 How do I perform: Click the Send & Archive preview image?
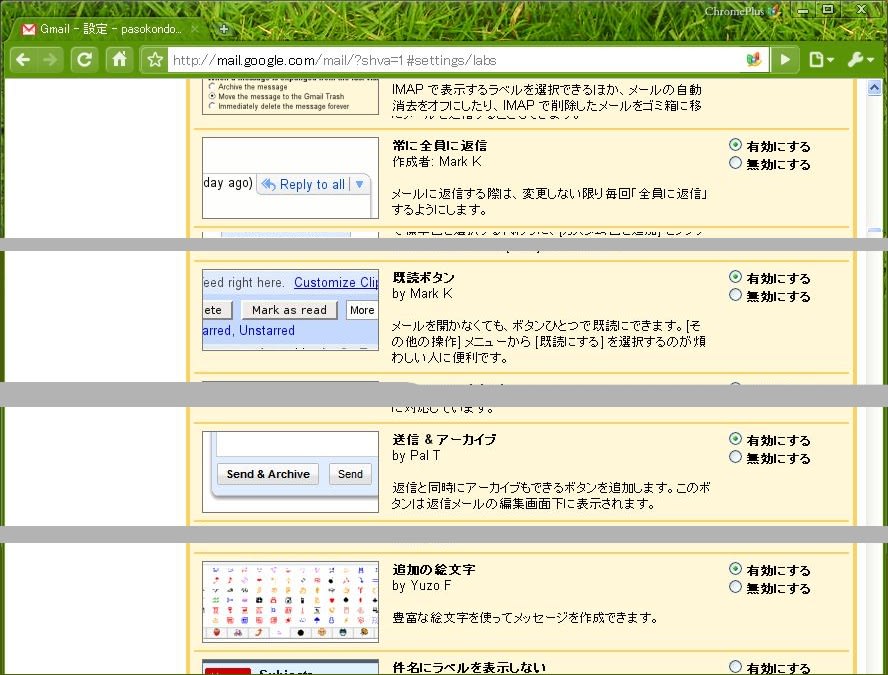290,472
